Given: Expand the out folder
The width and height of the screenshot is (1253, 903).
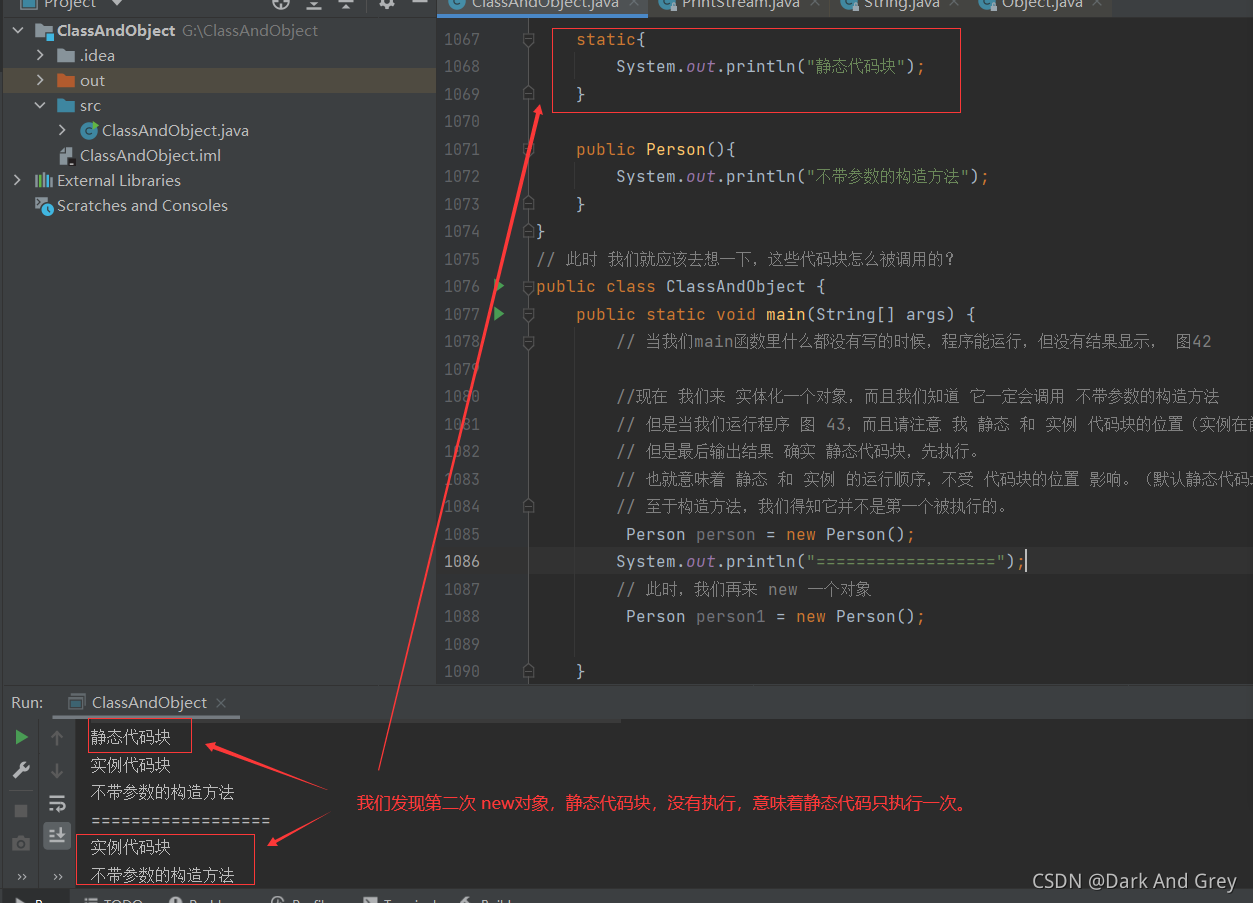Looking at the screenshot, I should (40, 81).
